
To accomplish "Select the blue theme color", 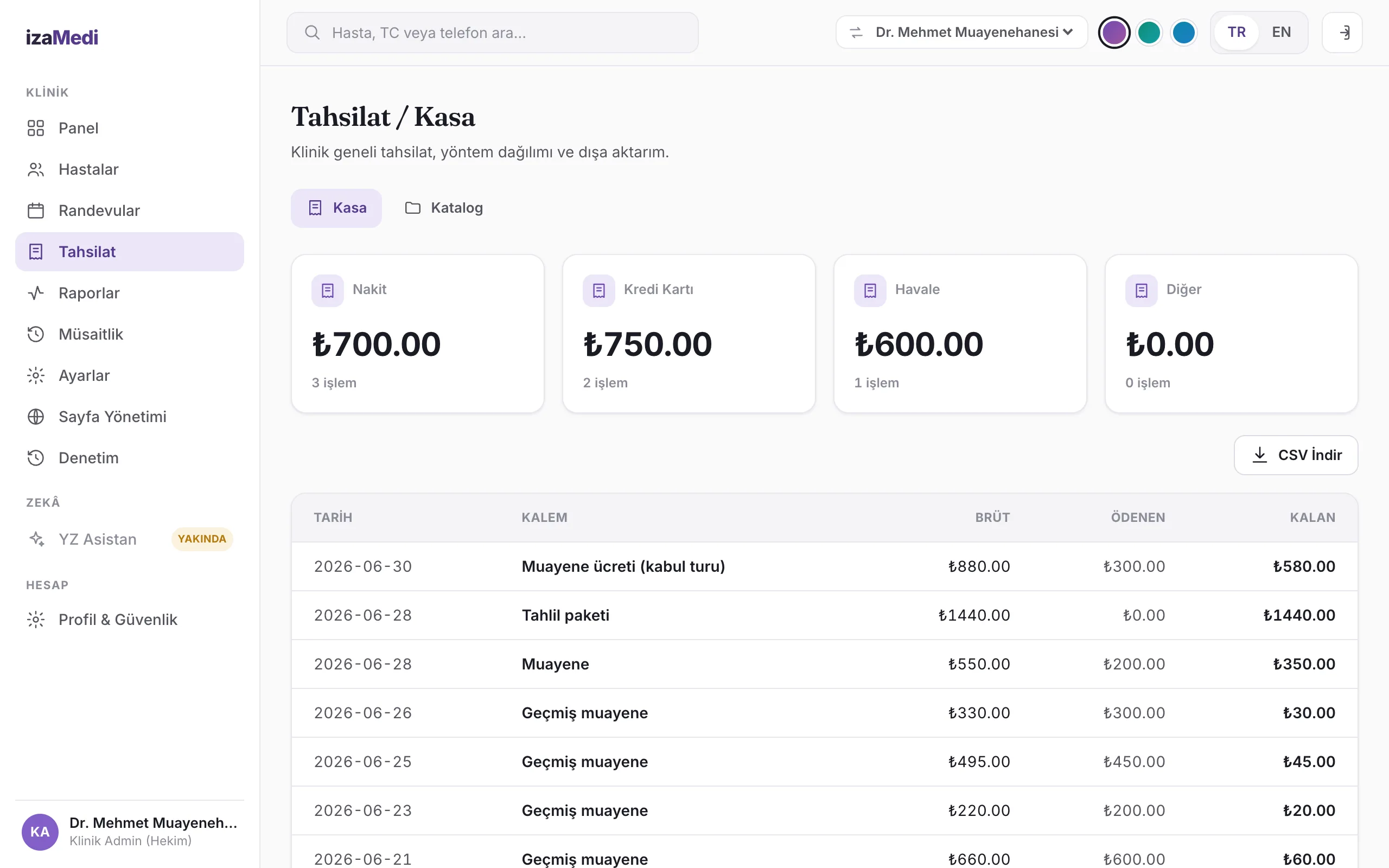I will [1183, 32].
